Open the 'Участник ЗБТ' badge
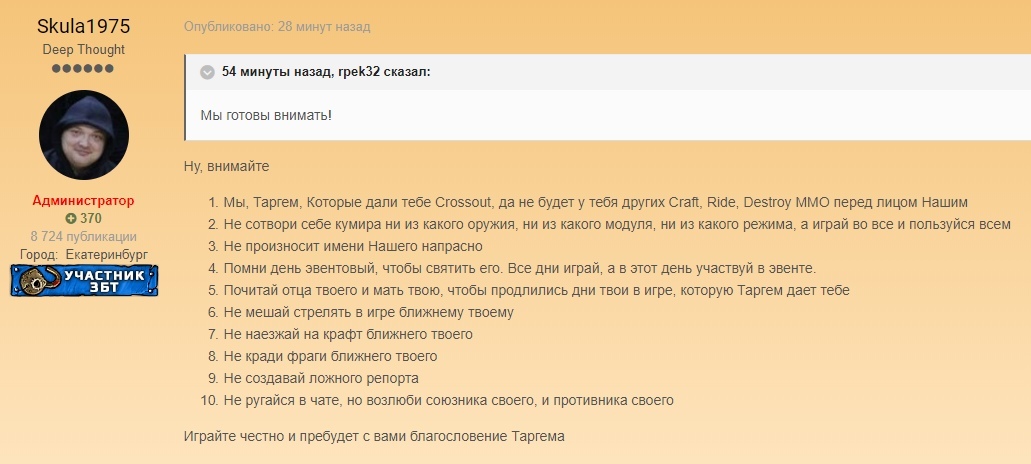This screenshot has width=1031, height=464. click(84, 280)
